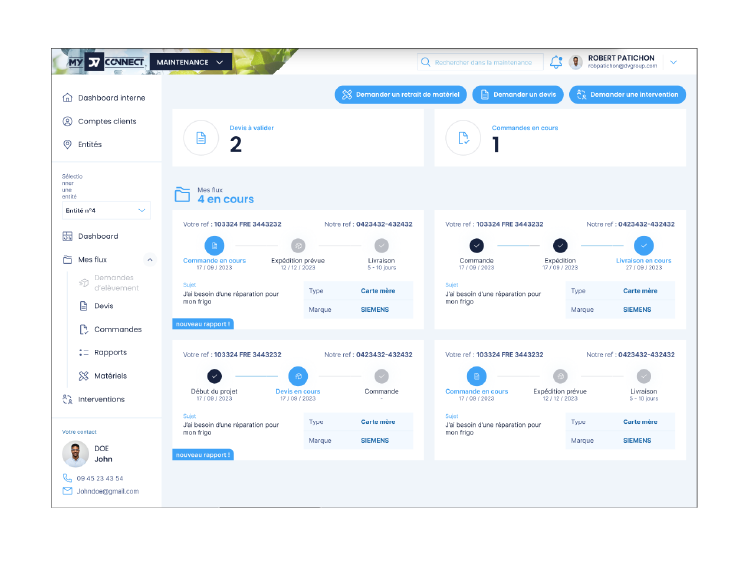Select the Livraison en cours step circle
This screenshot has width=748, height=562.
(x=643, y=245)
